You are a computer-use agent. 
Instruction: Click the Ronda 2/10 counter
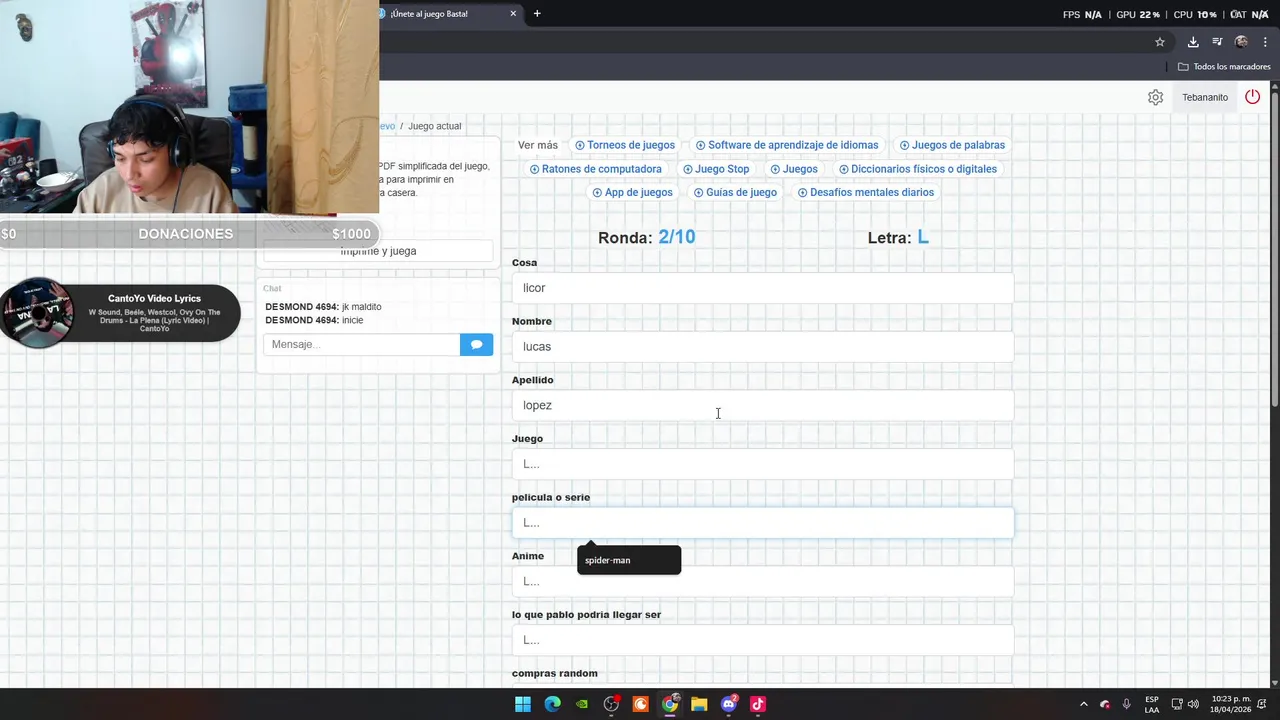(x=646, y=237)
